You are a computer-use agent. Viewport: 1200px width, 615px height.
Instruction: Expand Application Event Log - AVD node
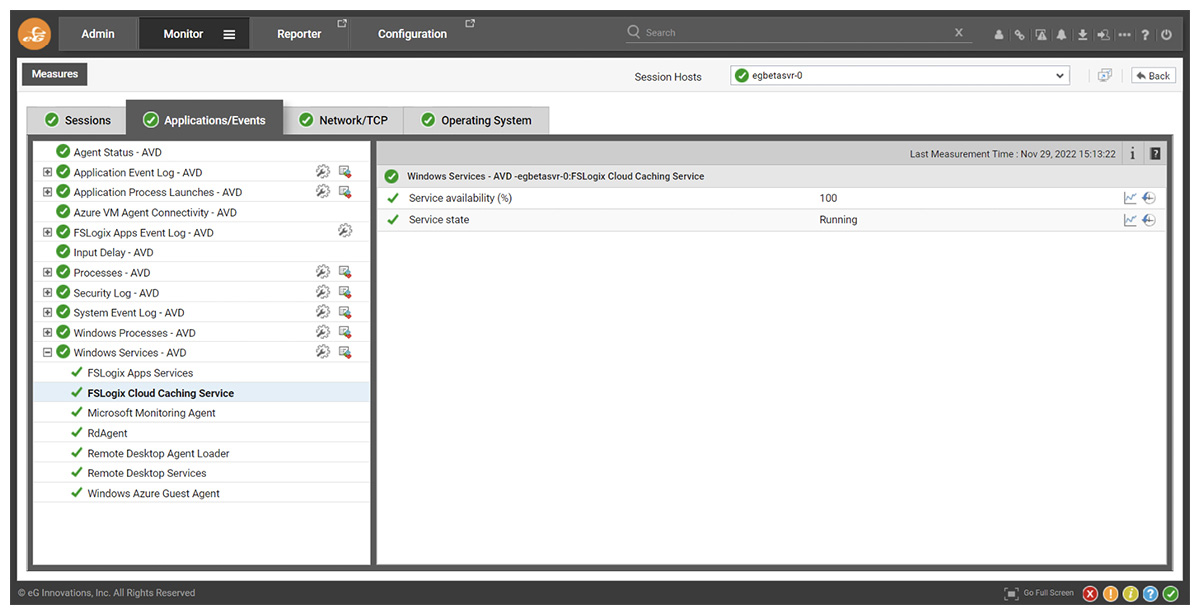point(47,172)
